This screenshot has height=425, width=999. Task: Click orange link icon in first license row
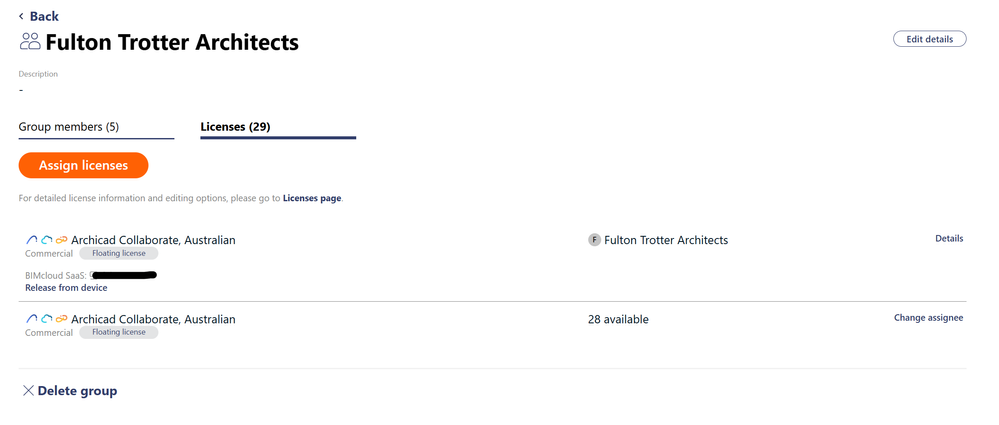[x=61, y=240]
